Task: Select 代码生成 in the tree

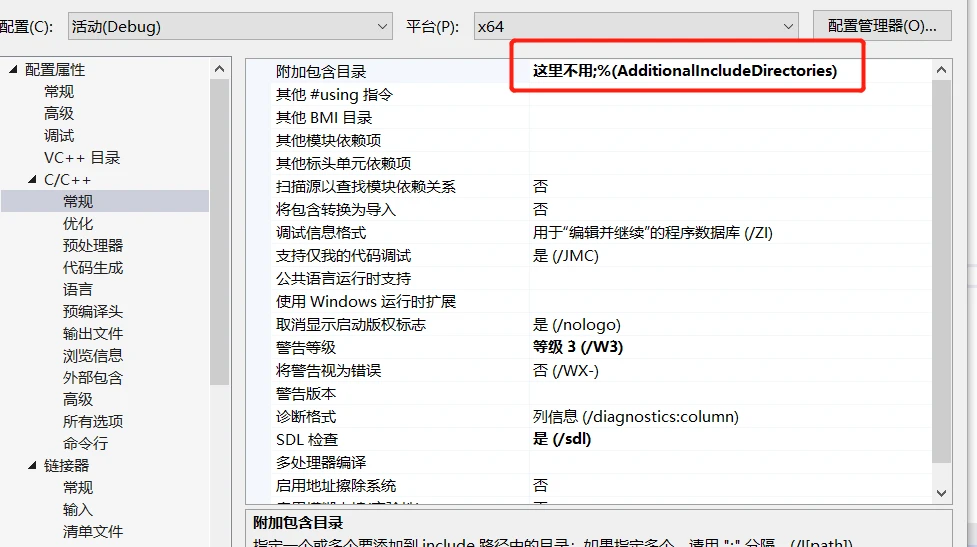Action: tap(93, 268)
